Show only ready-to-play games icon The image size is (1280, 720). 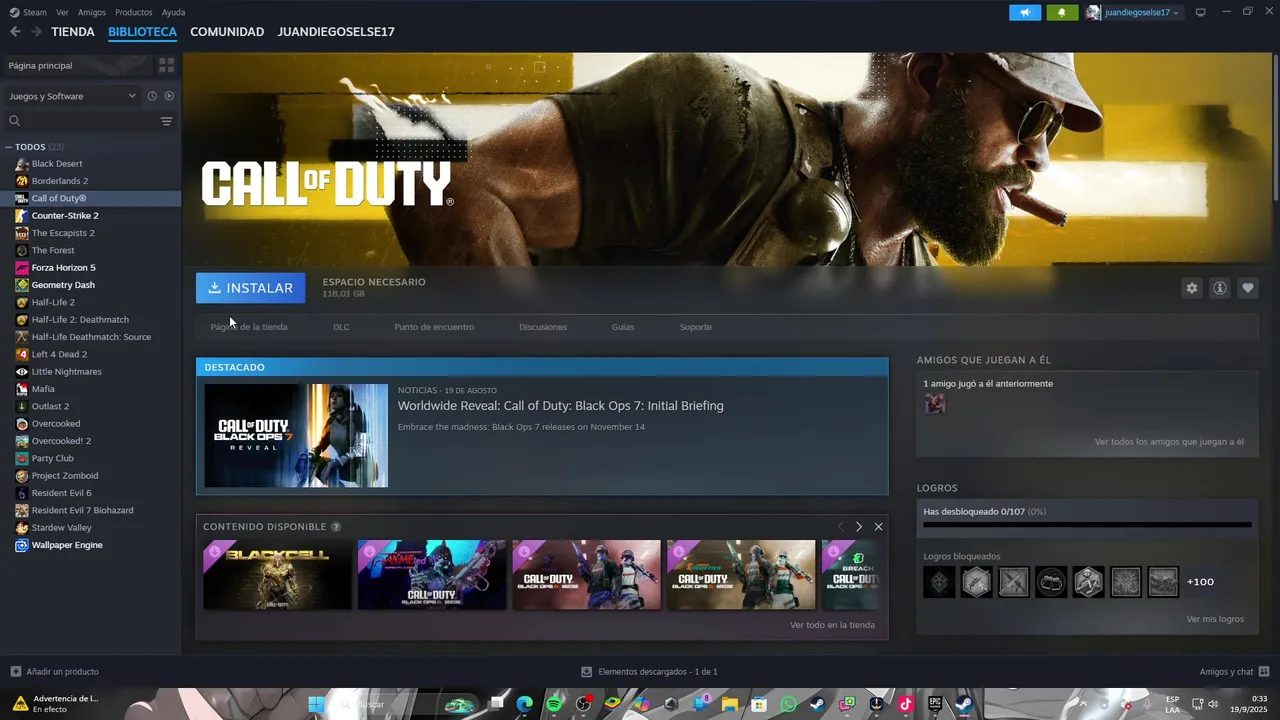point(169,96)
